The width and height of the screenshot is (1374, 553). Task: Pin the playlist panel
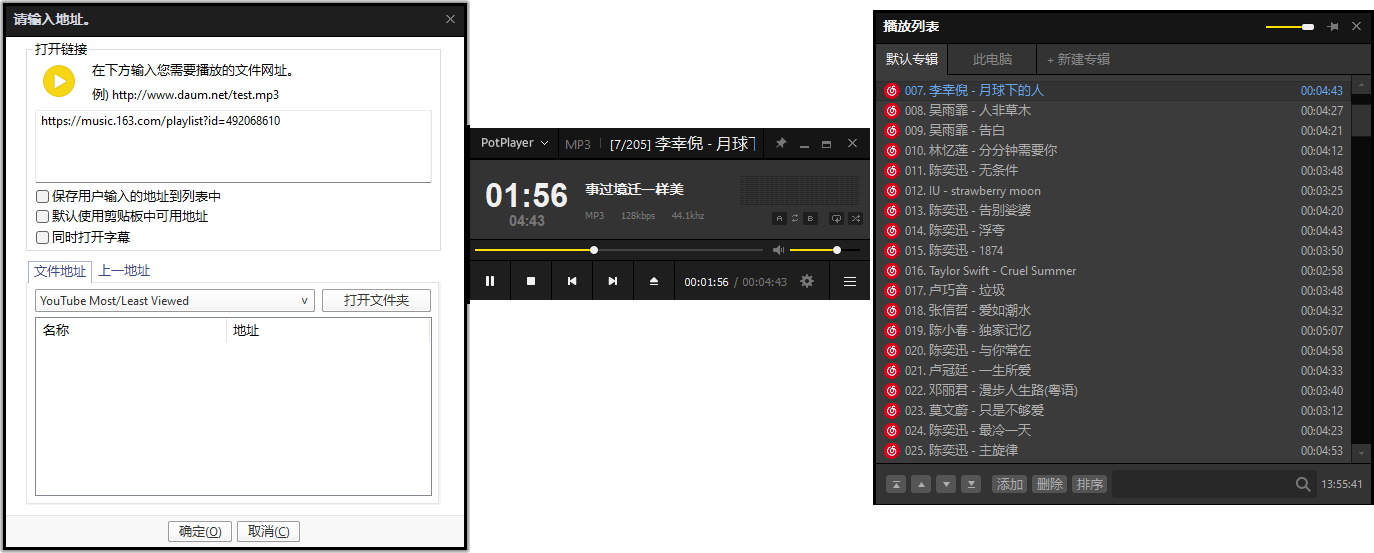tap(1332, 27)
